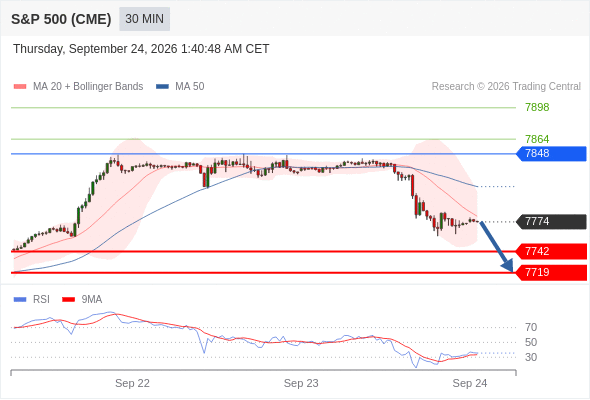This screenshot has width=590, height=400.
Task: Toggle the RSI legend label
Action: point(41,300)
